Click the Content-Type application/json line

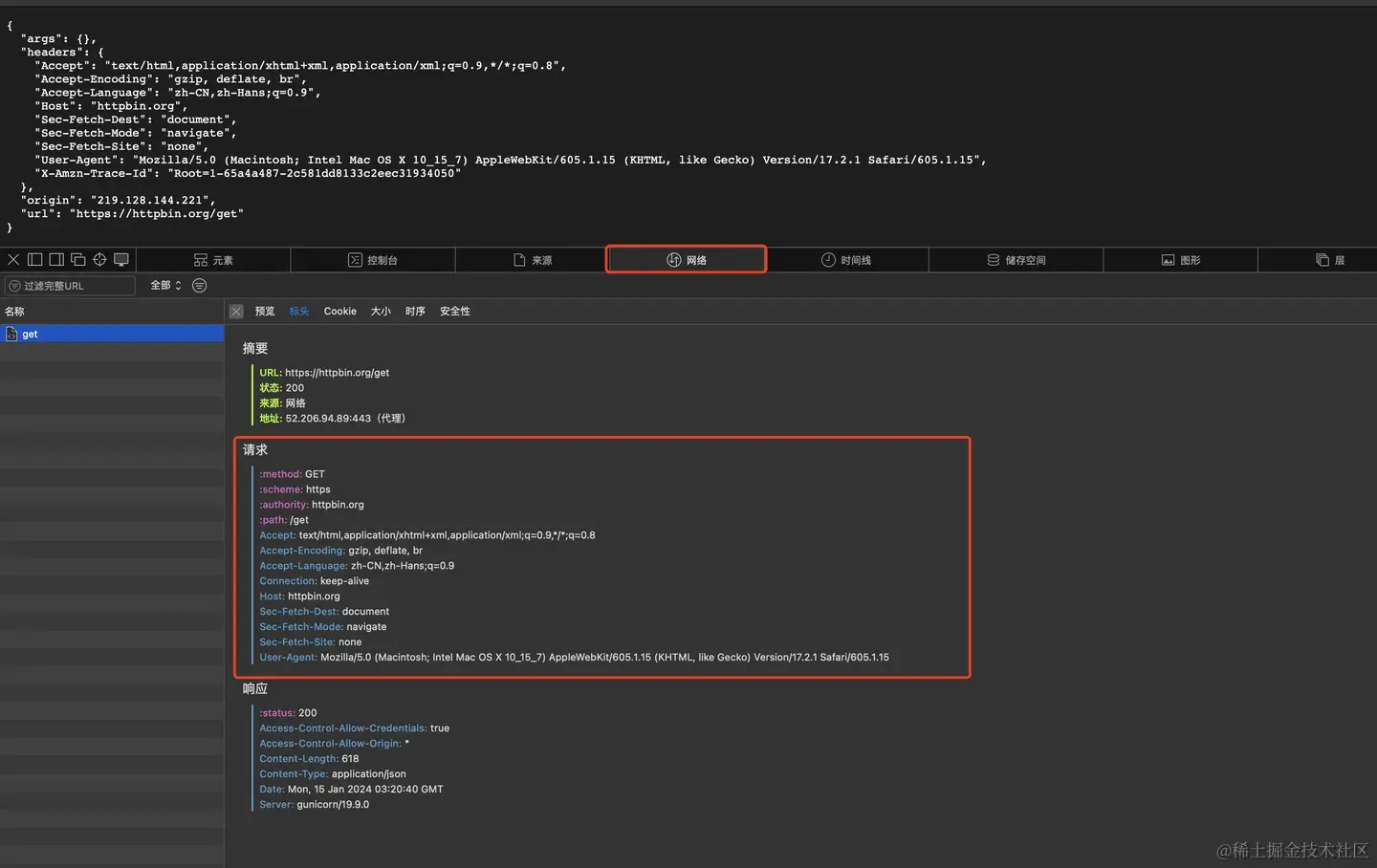pyautogui.click(x=333, y=774)
